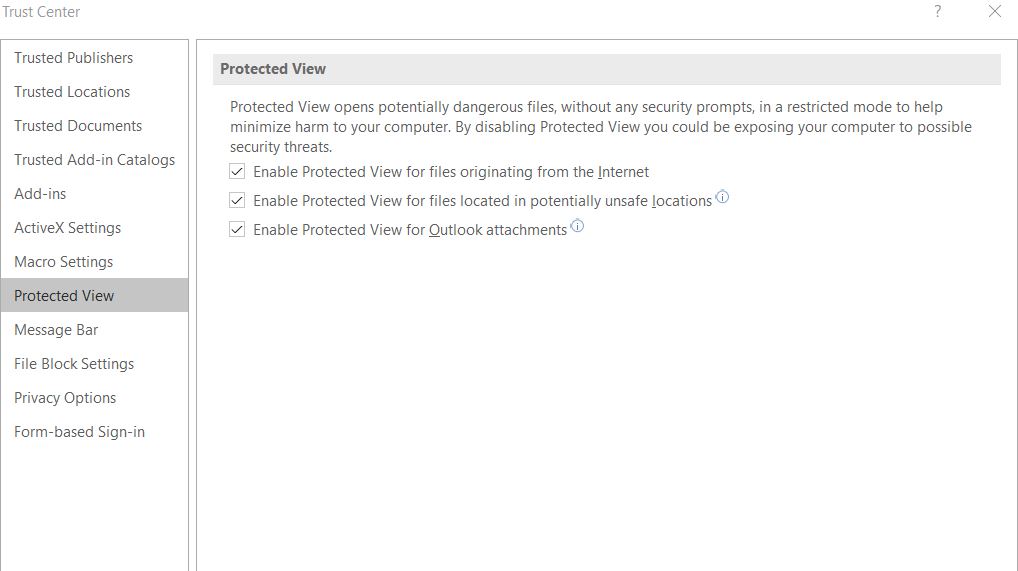The height and width of the screenshot is (571, 1018).
Task: Click the info icon beside unsafe locations option
Action: click(722, 197)
